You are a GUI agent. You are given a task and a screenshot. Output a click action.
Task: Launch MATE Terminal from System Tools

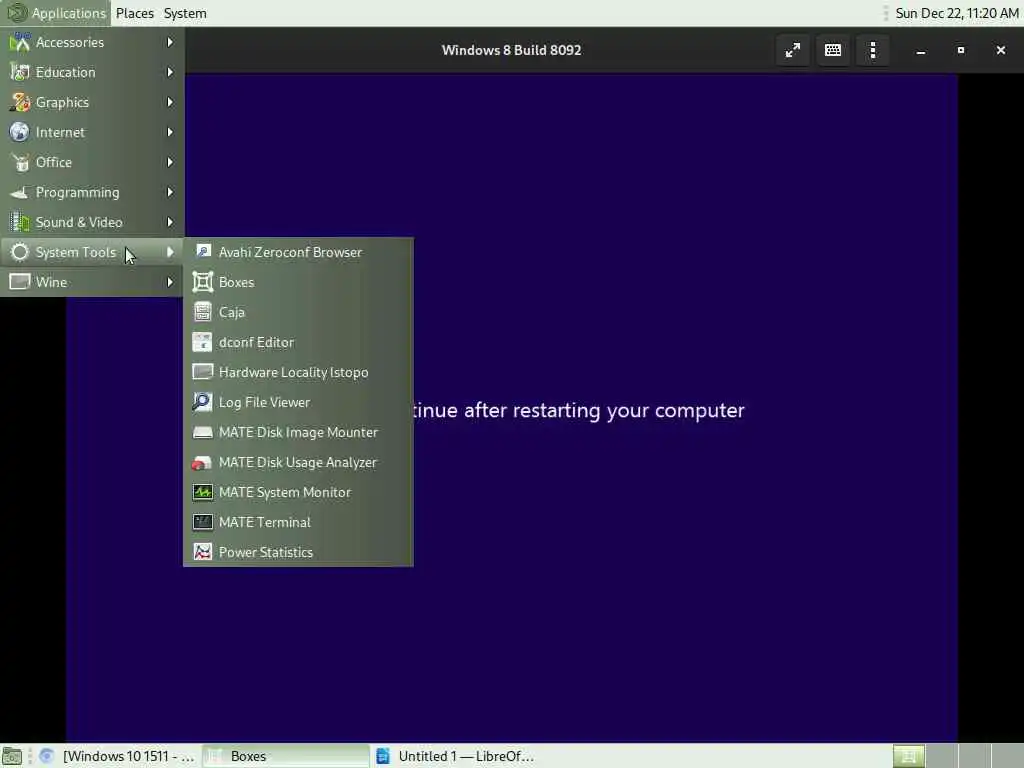pyautogui.click(x=298, y=523)
